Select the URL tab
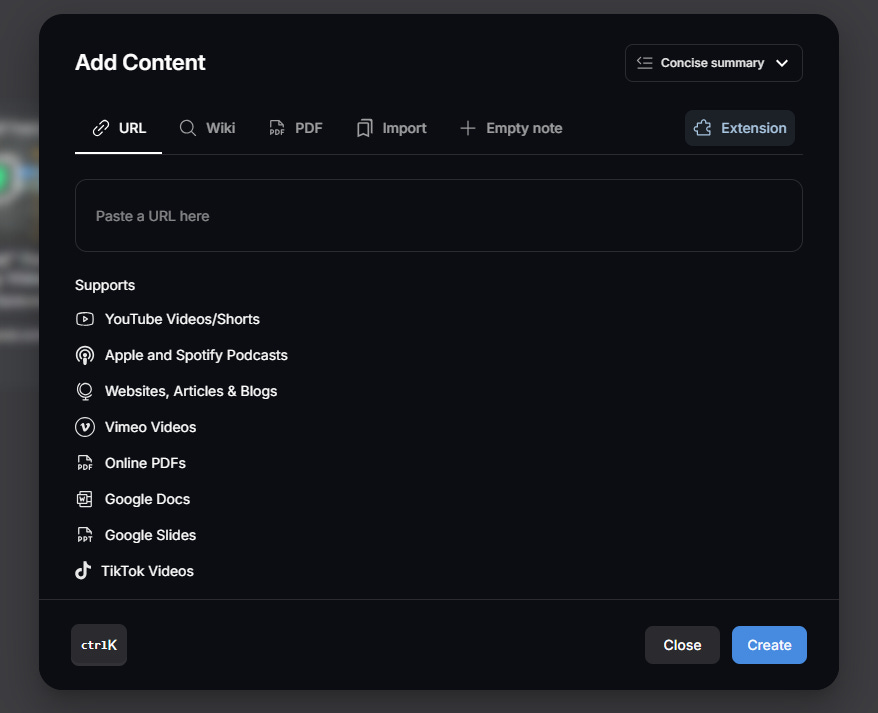This screenshot has height=713, width=878. (x=119, y=128)
